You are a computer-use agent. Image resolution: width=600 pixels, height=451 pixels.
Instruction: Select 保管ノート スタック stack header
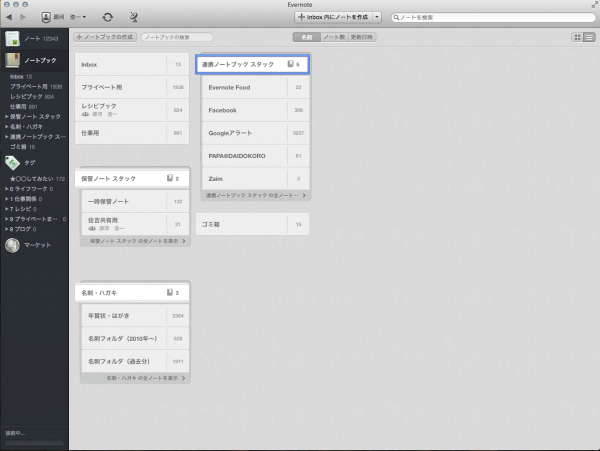[132, 179]
